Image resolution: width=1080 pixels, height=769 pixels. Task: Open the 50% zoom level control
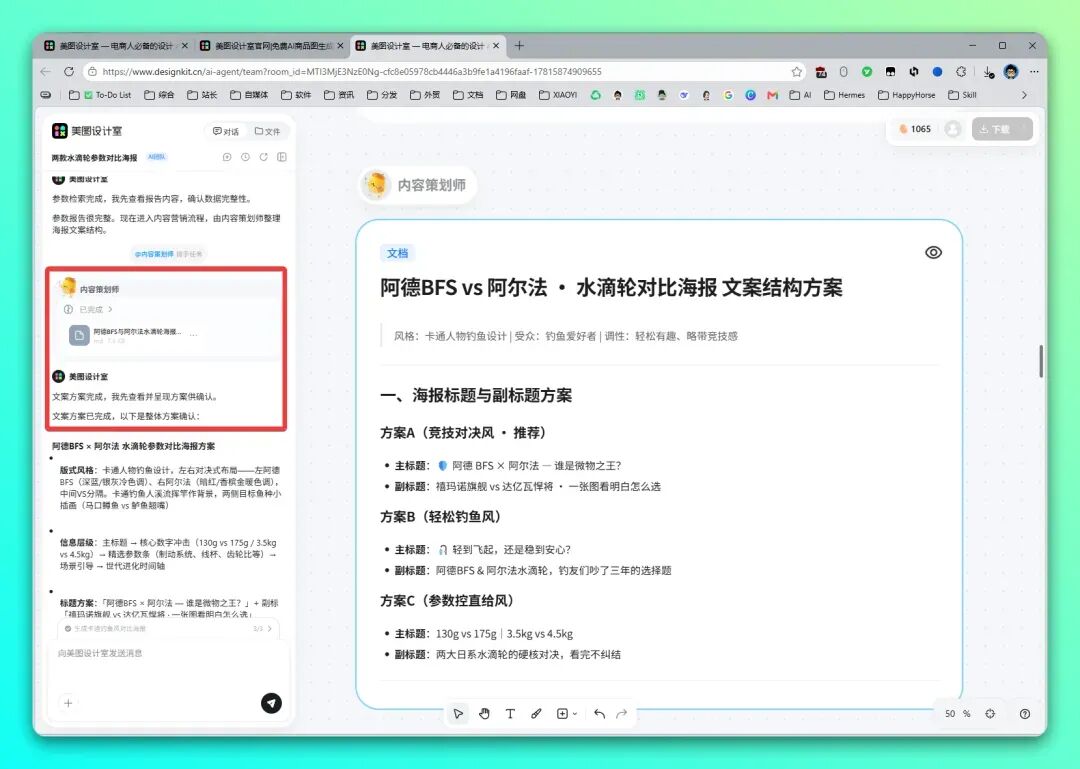(x=957, y=713)
